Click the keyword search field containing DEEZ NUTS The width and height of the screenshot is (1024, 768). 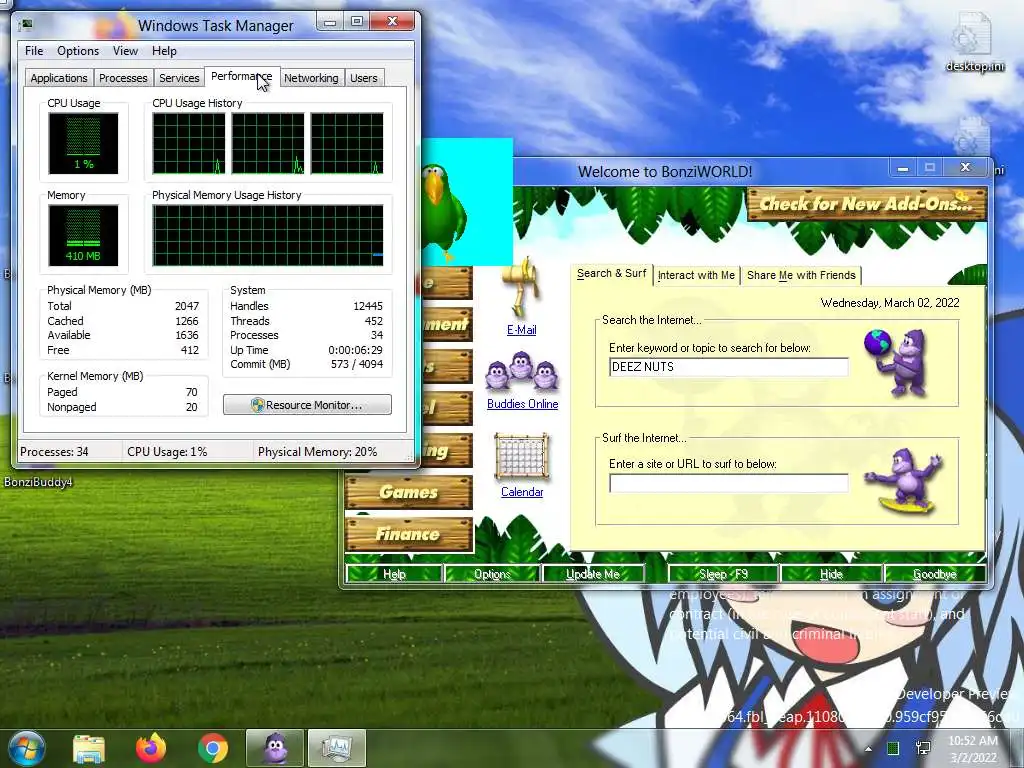click(x=728, y=367)
